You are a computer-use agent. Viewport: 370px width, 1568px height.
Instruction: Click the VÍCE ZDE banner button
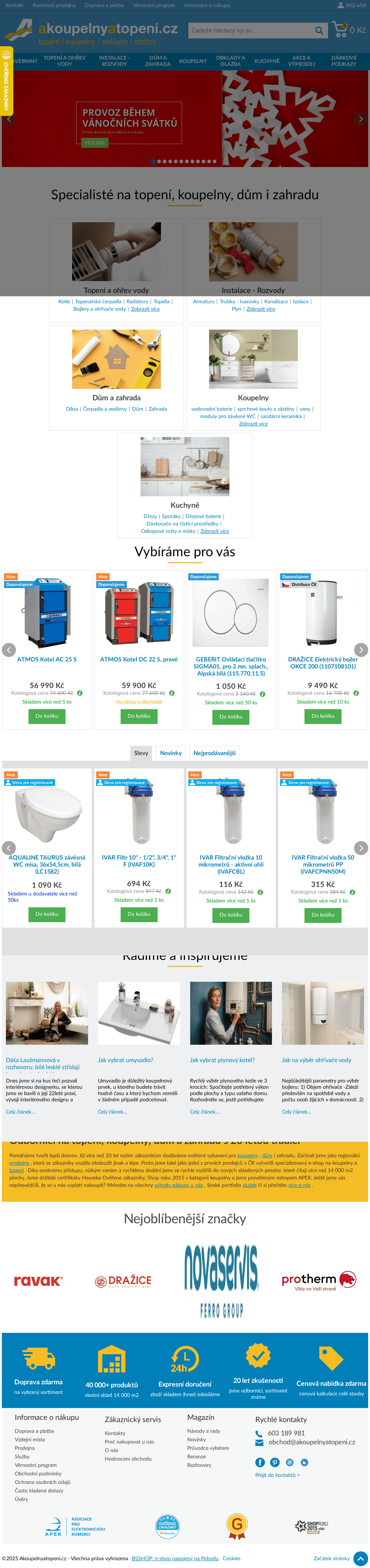(94, 143)
